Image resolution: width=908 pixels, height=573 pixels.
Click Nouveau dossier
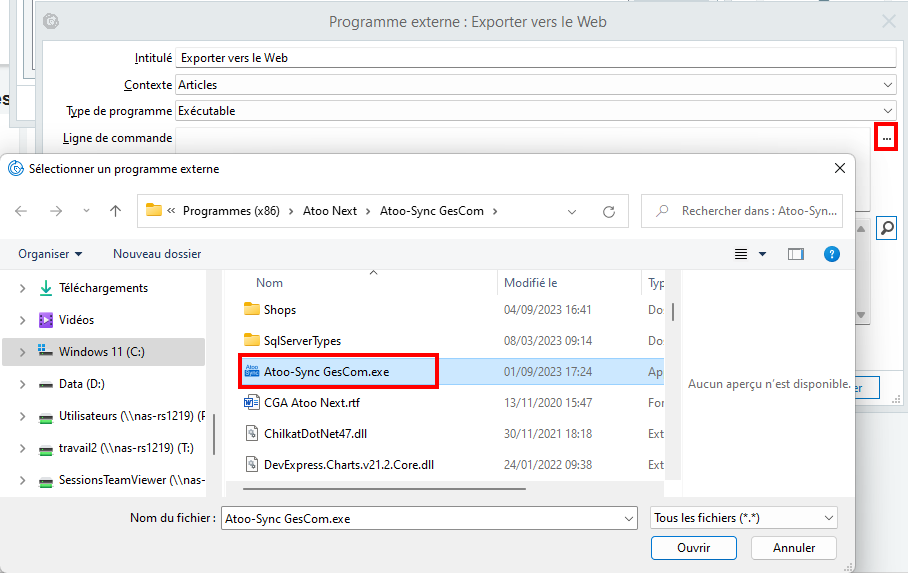157,254
